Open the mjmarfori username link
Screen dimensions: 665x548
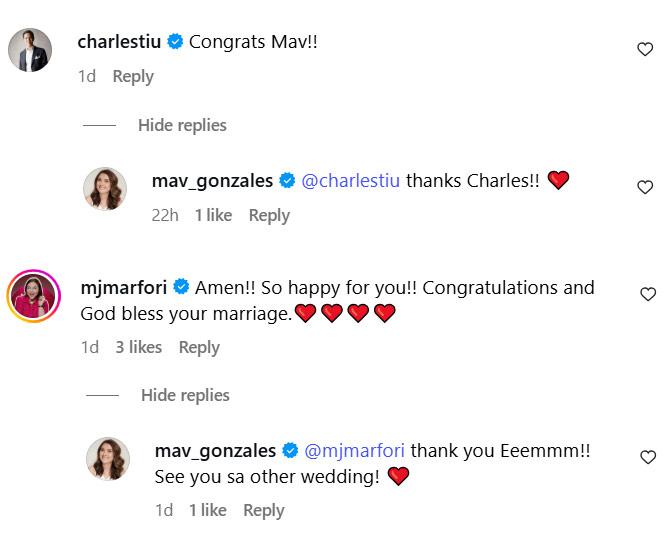(x=123, y=287)
